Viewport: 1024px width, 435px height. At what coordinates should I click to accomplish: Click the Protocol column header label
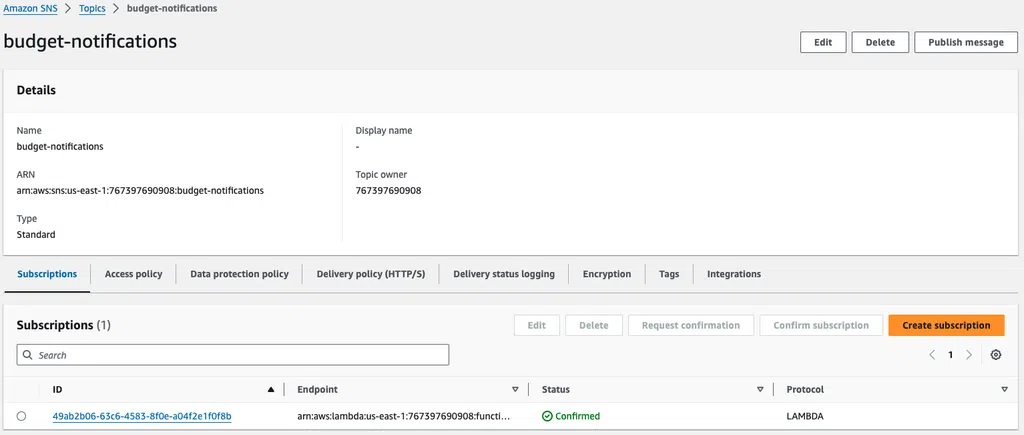(x=805, y=389)
